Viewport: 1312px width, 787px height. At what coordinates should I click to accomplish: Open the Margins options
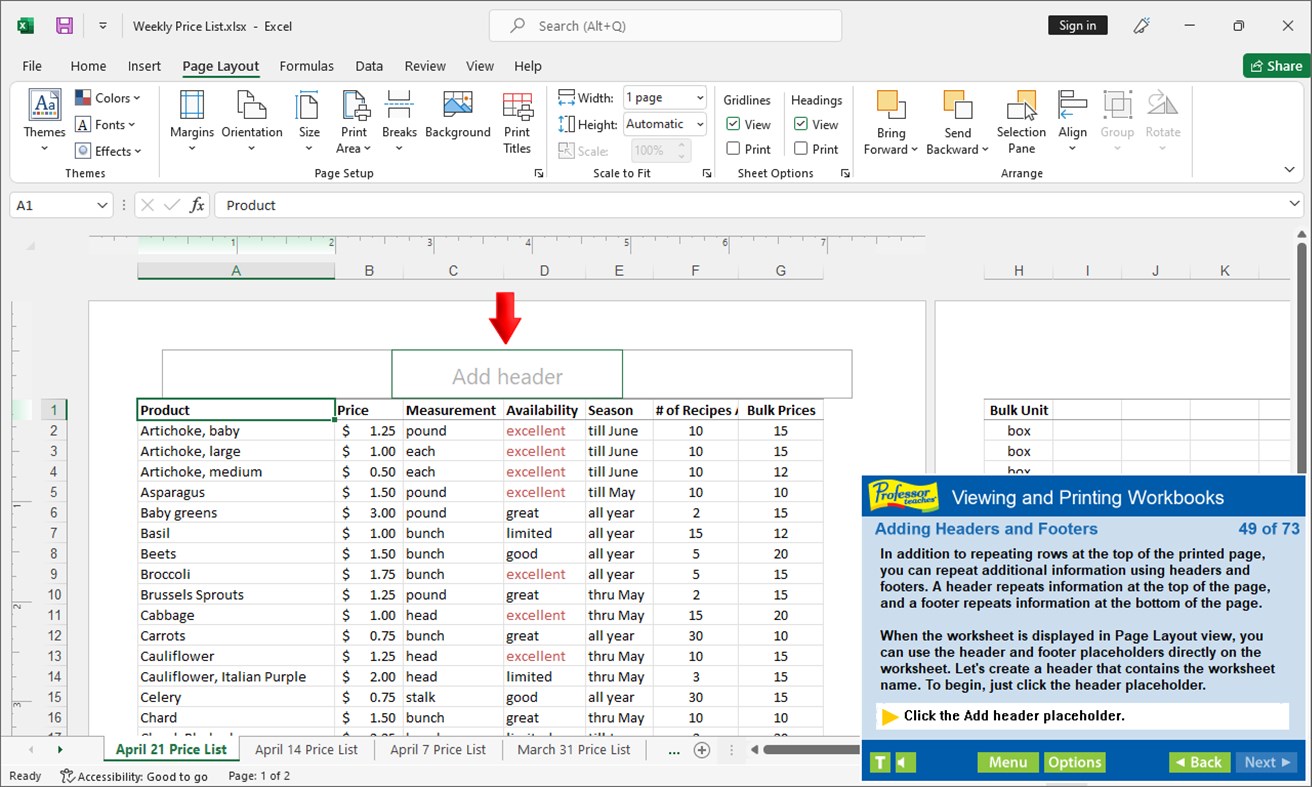(x=191, y=120)
